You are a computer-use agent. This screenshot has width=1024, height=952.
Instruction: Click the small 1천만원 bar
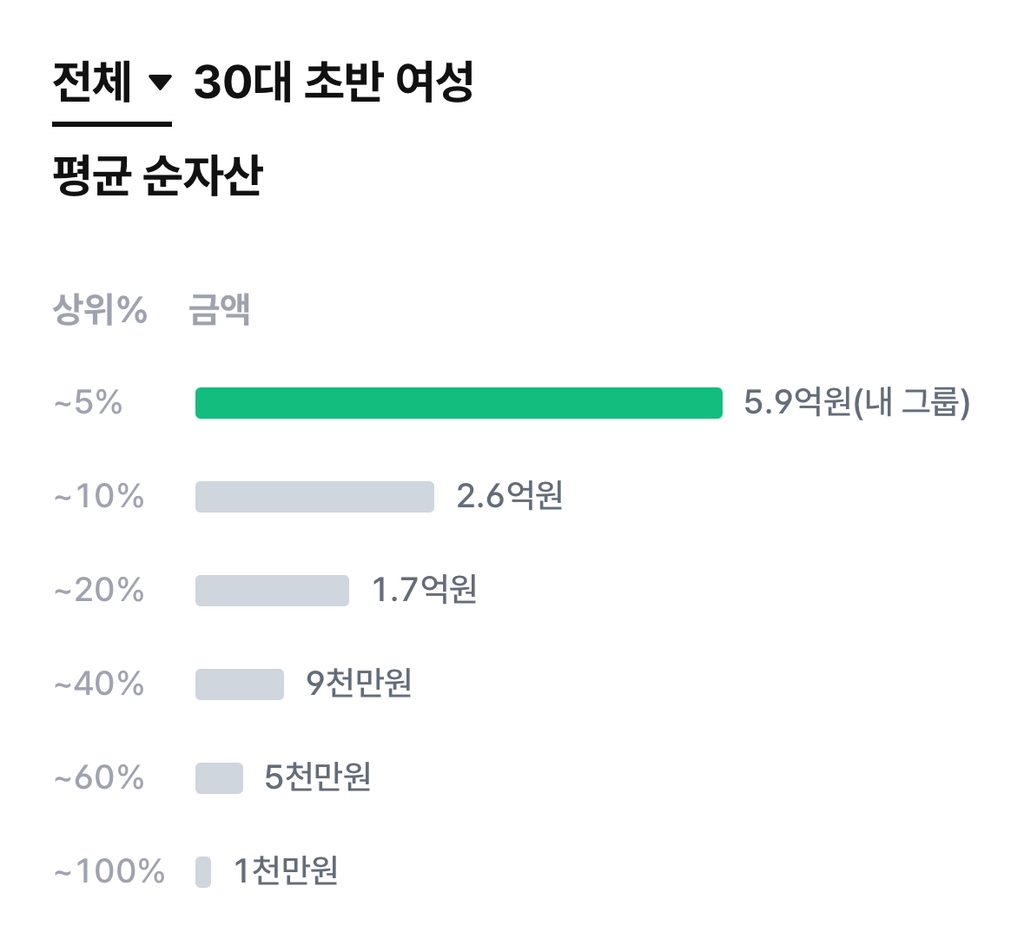[203, 872]
